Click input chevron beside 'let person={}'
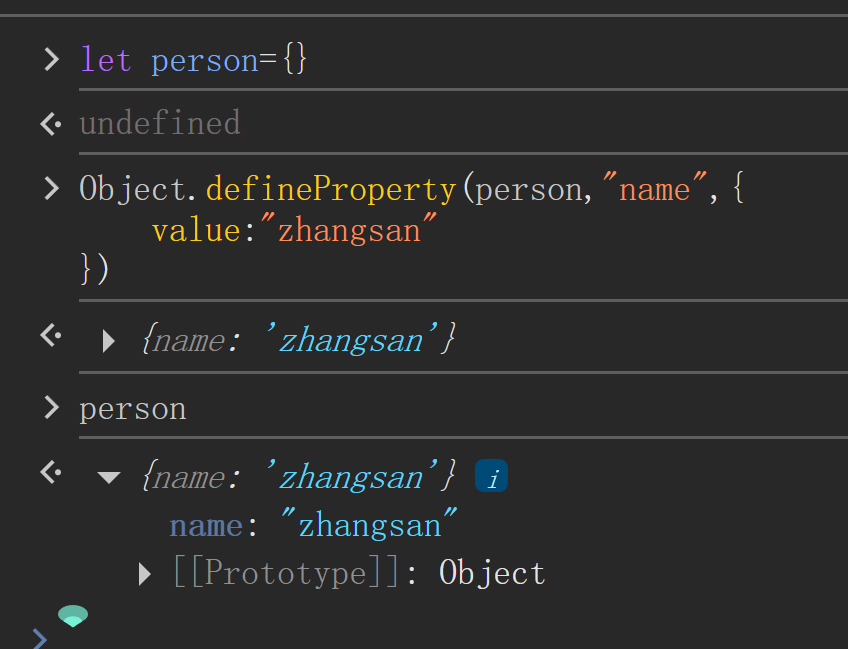The width and height of the screenshot is (848, 649). click(x=51, y=59)
